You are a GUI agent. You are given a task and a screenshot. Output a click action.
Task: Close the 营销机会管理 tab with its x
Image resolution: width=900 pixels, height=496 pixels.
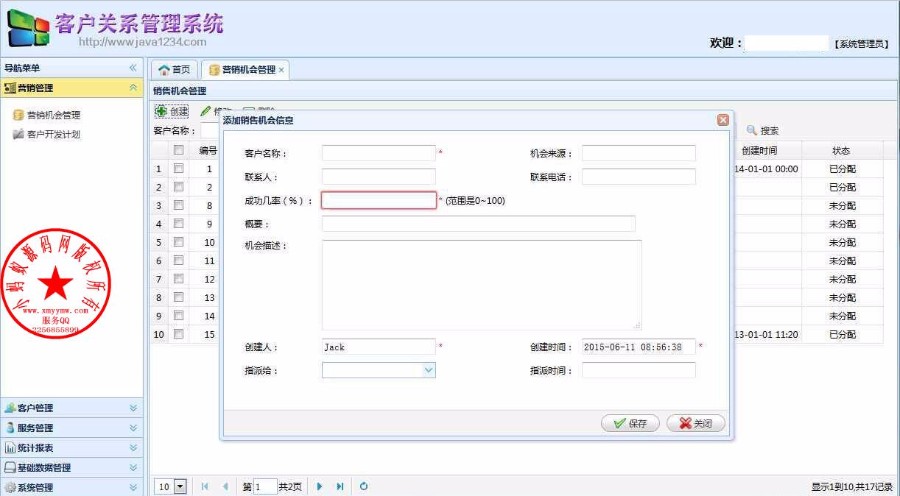[x=281, y=70]
